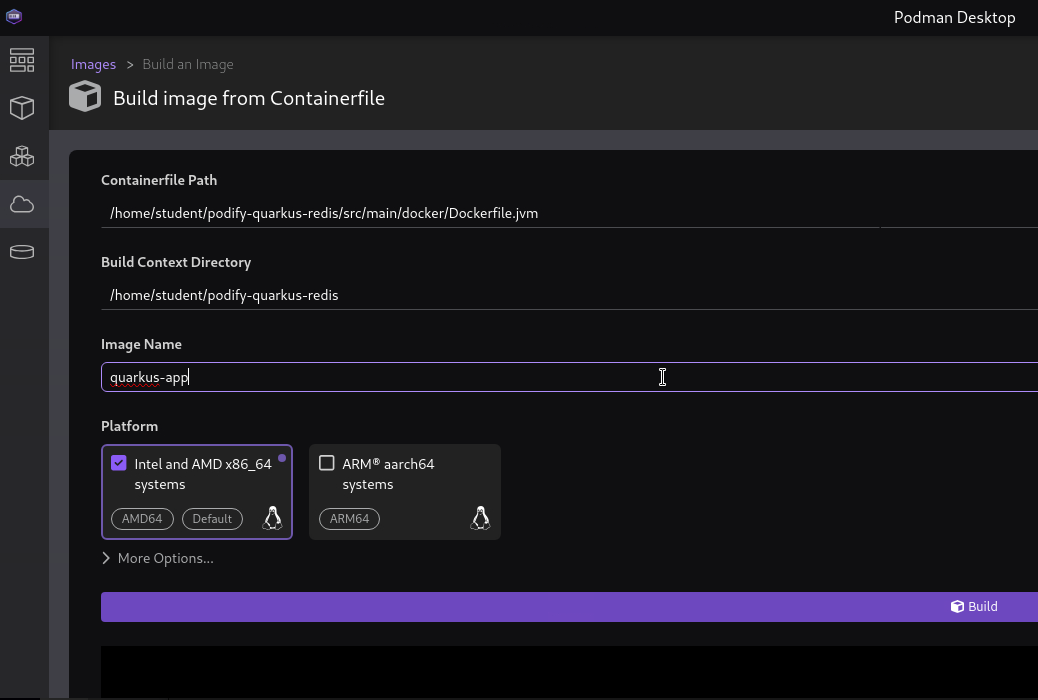Click the Containerfile Path field
The height and width of the screenshot is (700, 1038).
569,213
